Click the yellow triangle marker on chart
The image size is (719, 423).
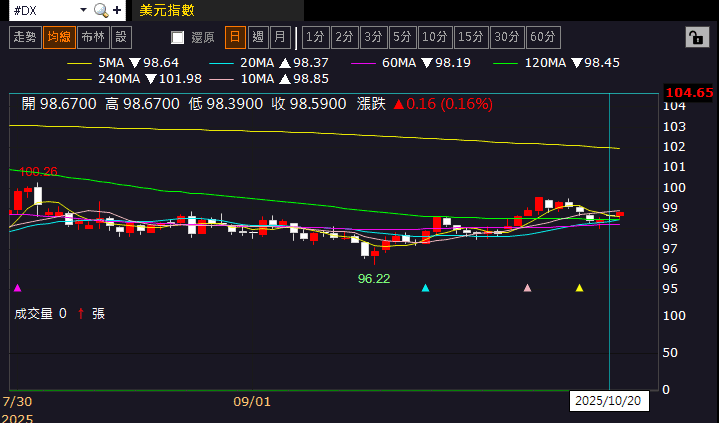[580, 288]
